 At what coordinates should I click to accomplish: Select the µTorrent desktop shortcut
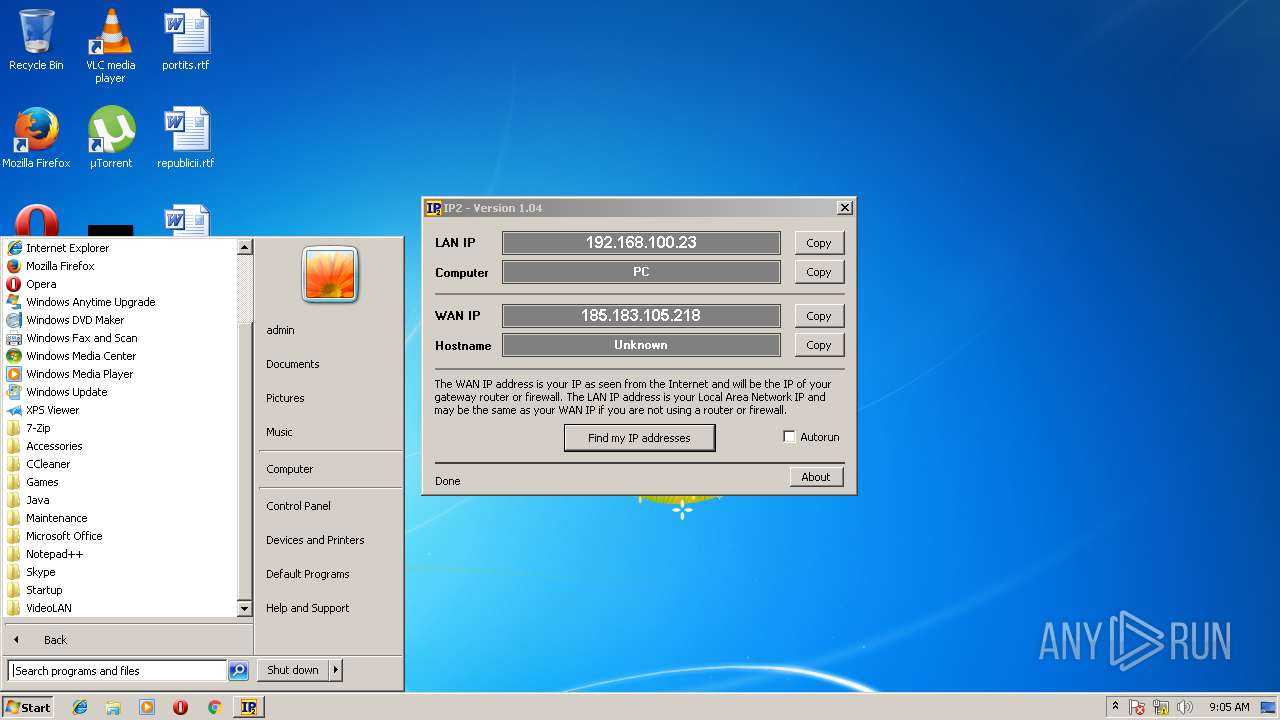pos(110,138)
